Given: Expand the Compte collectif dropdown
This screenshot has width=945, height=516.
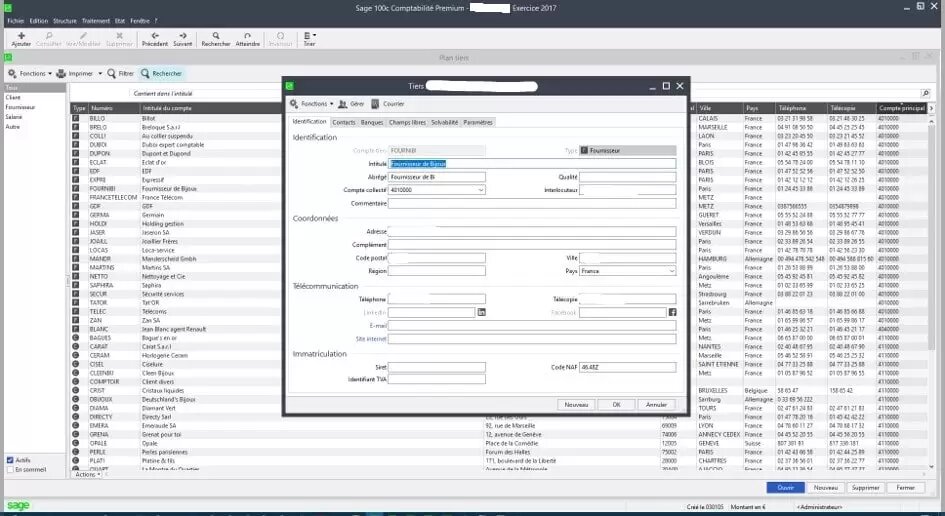Looking at the screenshot, I should tap(480, 190).
